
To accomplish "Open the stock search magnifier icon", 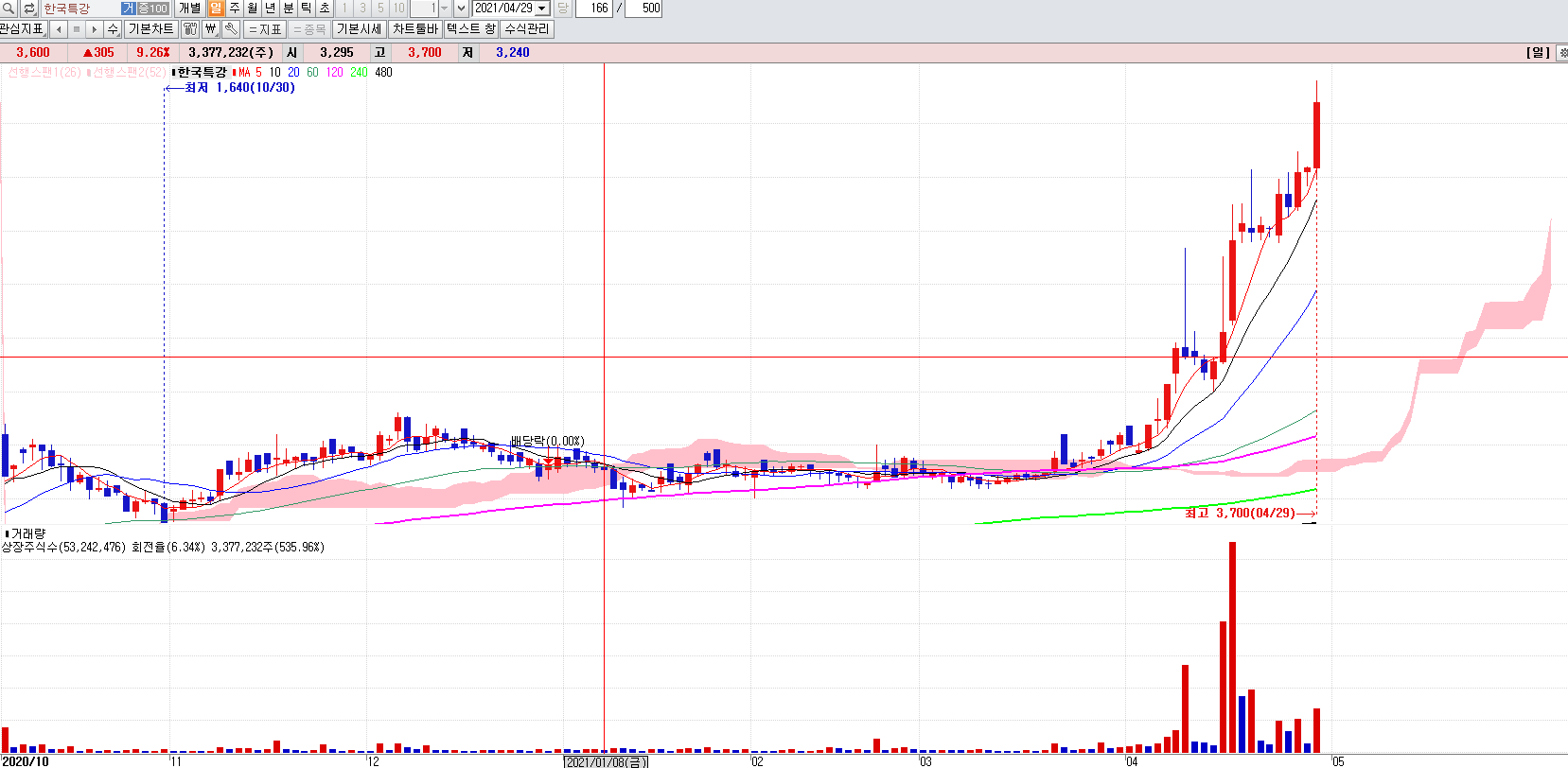I will pyautogui.click(x=9, y=9).
